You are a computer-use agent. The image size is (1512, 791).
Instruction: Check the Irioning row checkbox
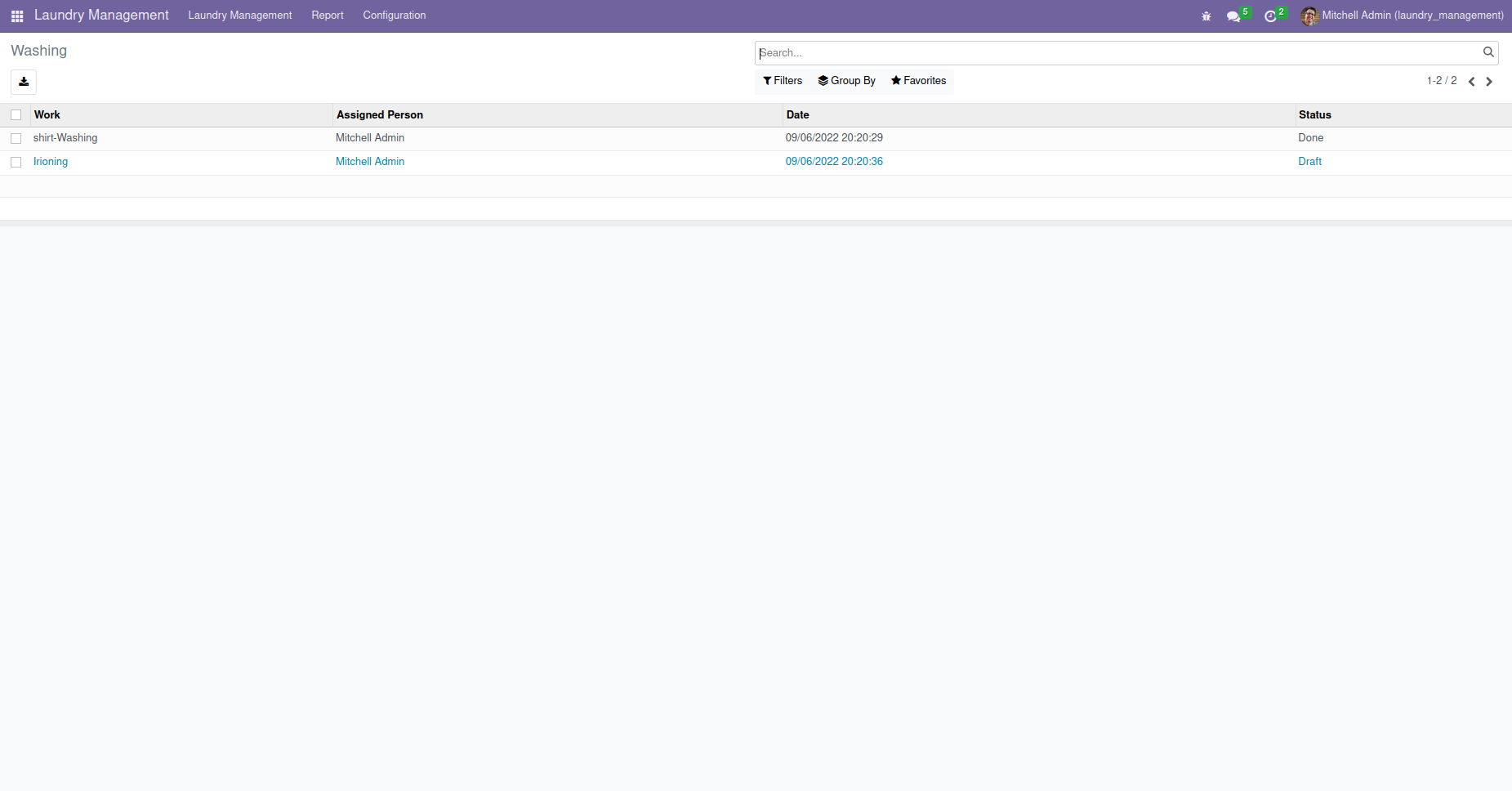tap(16, 162)
